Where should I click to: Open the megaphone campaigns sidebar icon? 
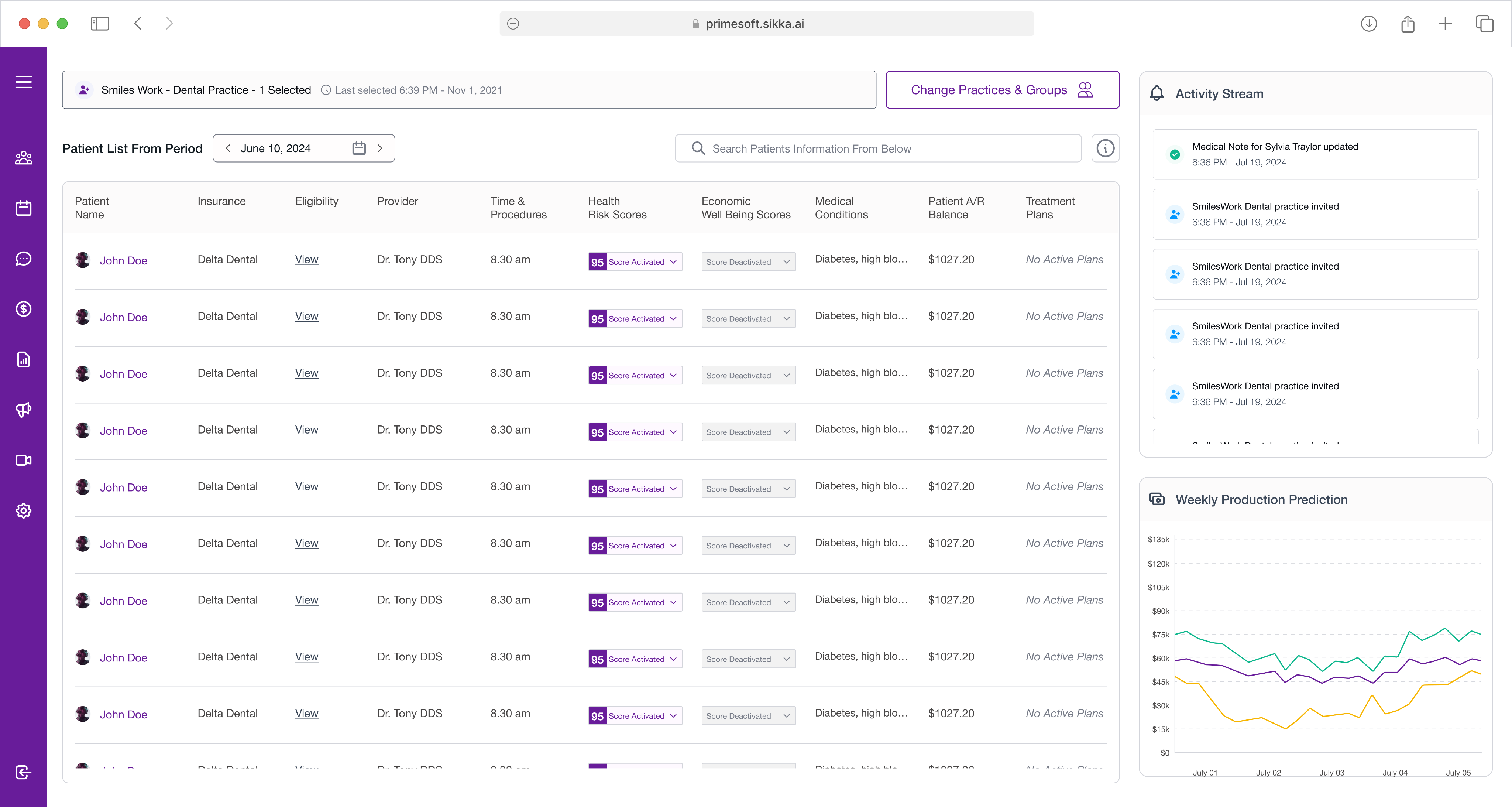click(24, 409)
